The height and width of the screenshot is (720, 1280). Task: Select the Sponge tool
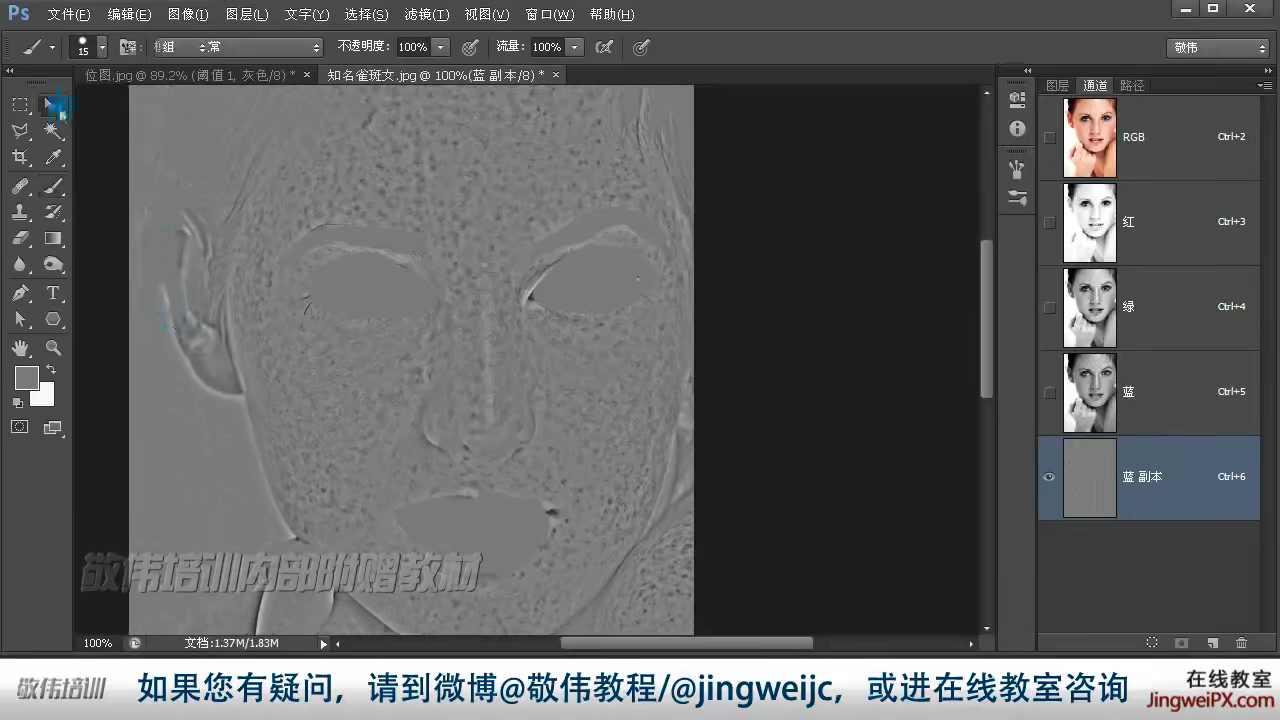pos(53,265)
